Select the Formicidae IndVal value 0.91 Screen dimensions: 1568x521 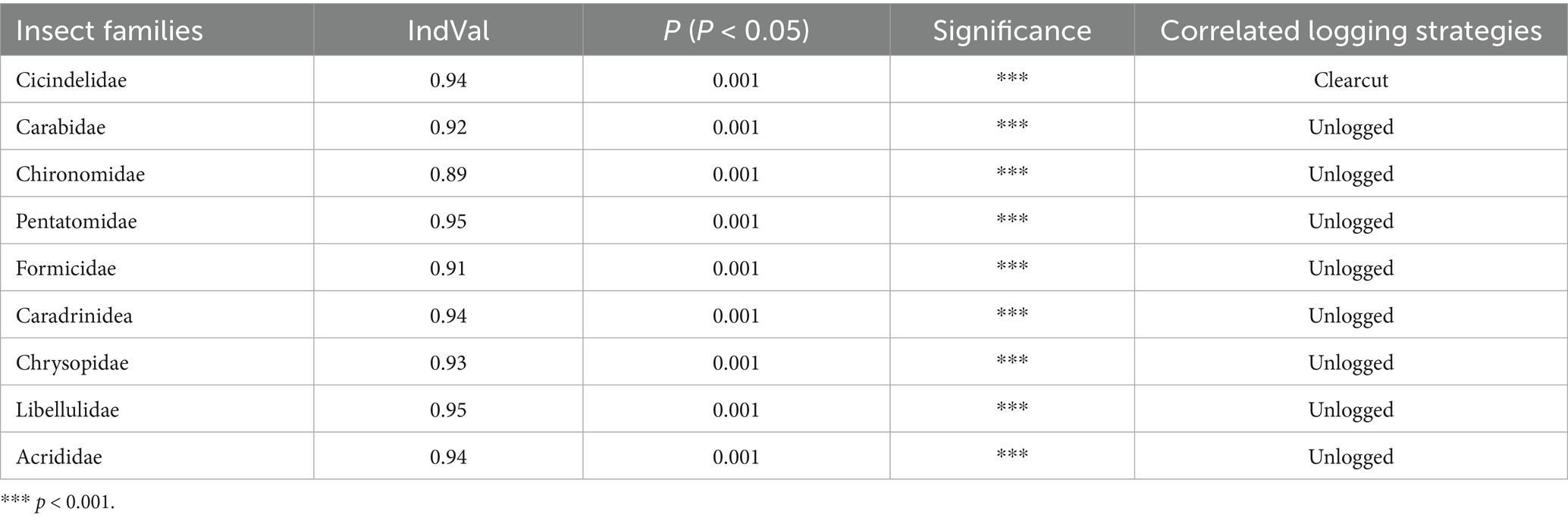(x=448, y=268)
